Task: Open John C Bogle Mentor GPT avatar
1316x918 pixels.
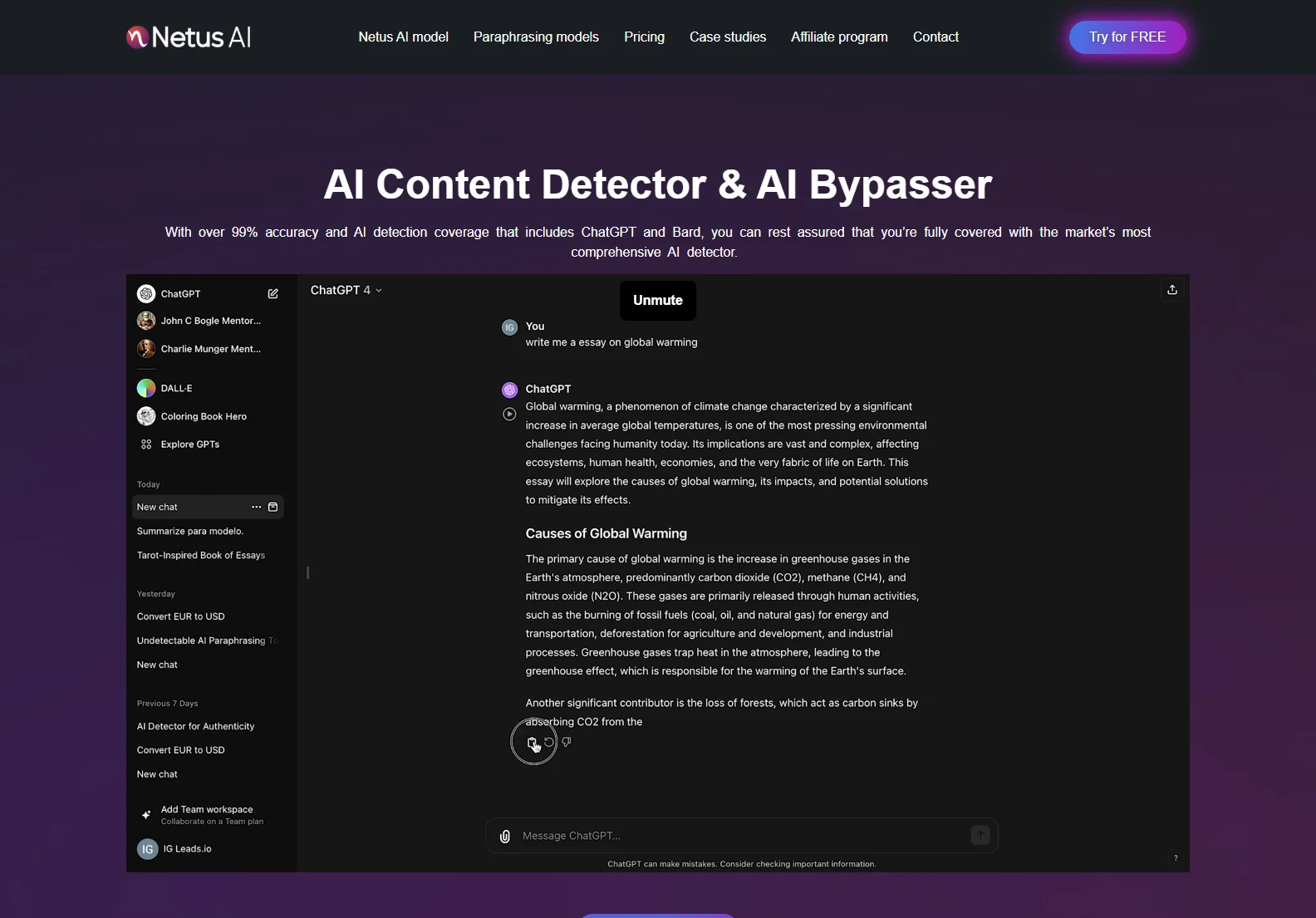Action: (146, 321)
